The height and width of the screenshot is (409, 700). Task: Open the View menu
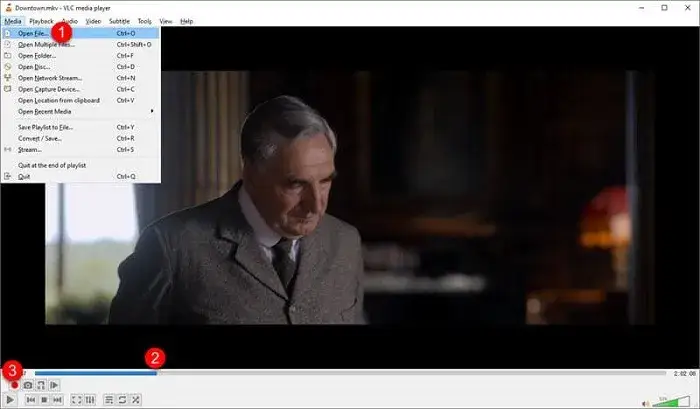166,21
